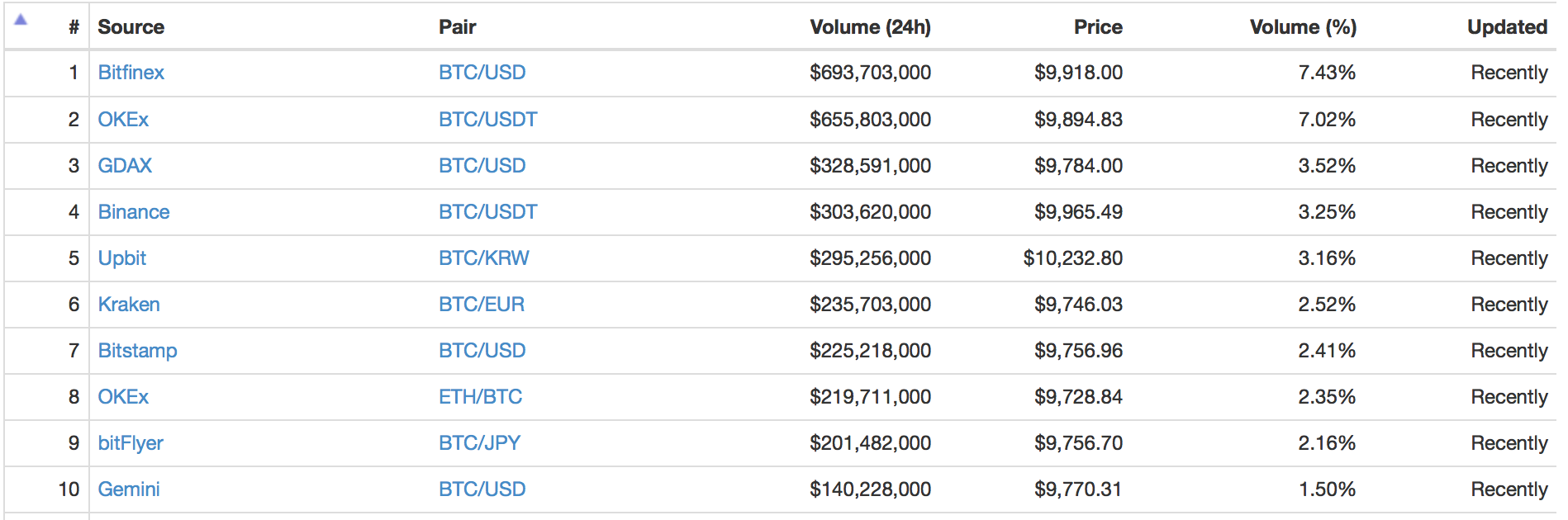This screenshot has width=1568, height=520.
Task: Click the ascending sort arrow icon
Action: pos(21,20)
